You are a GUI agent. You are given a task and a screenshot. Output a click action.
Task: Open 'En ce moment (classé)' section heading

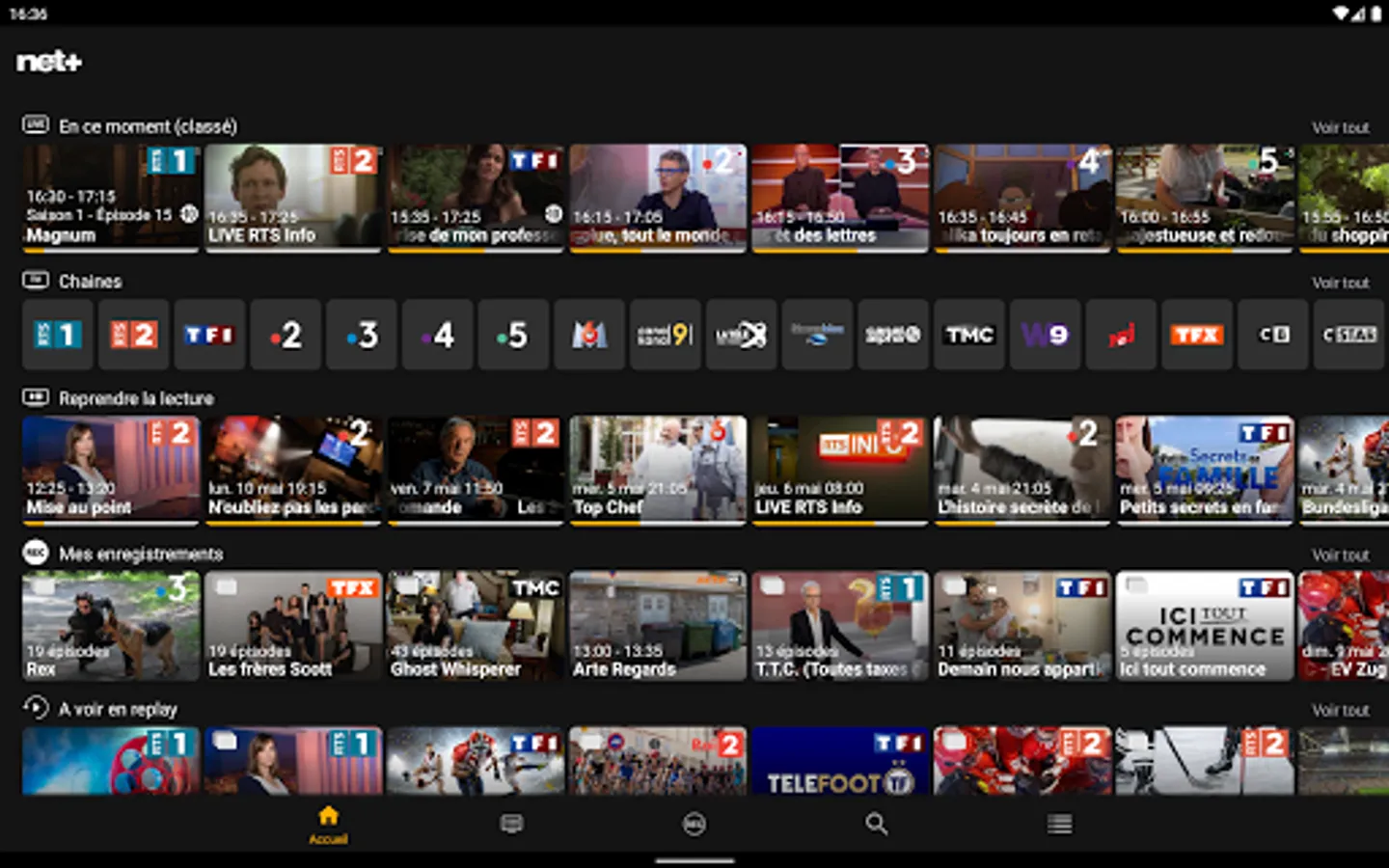point(148,126)
